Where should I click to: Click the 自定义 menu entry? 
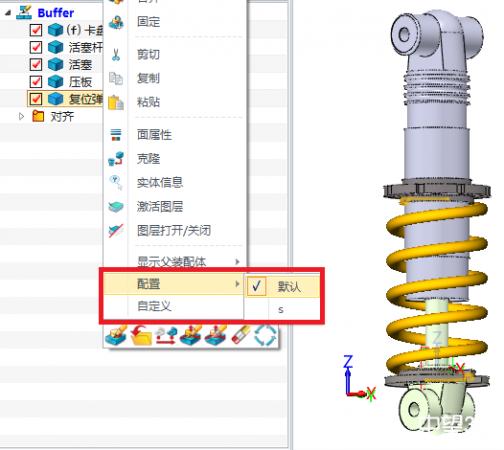(x=154, y=306)
